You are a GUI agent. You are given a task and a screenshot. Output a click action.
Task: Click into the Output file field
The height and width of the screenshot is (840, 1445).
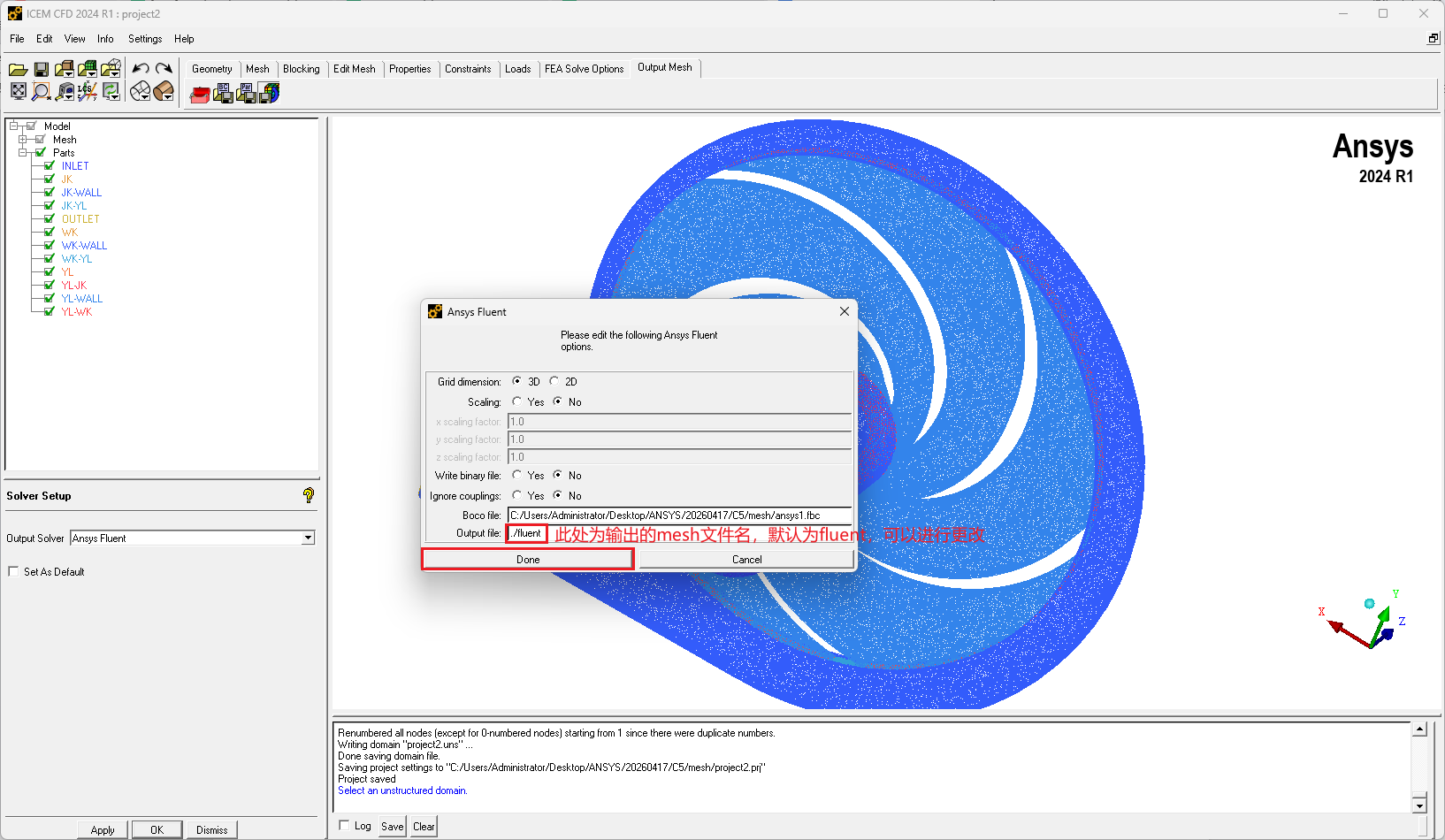click(528, 533)
